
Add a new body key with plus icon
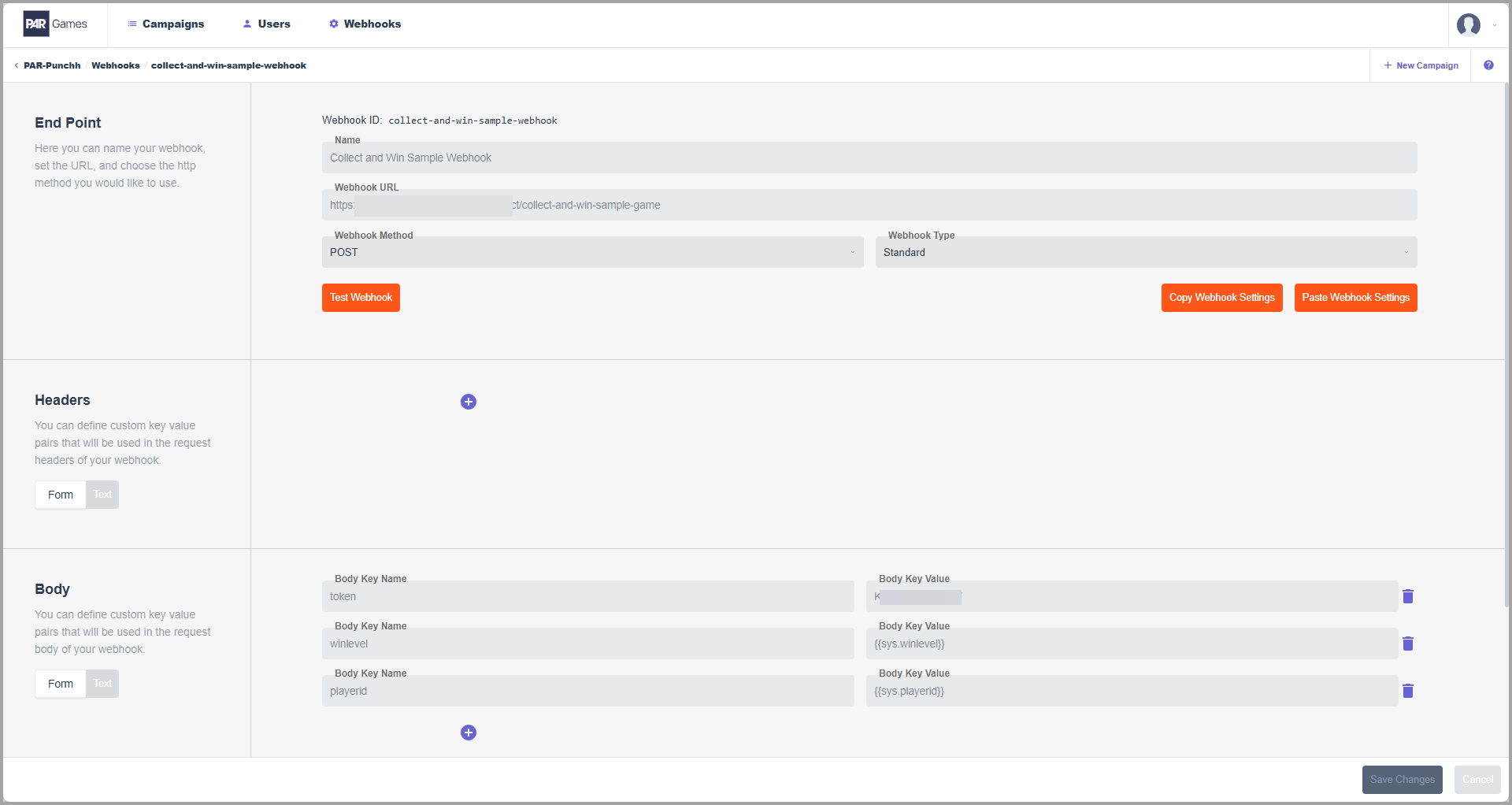[469, 733]
